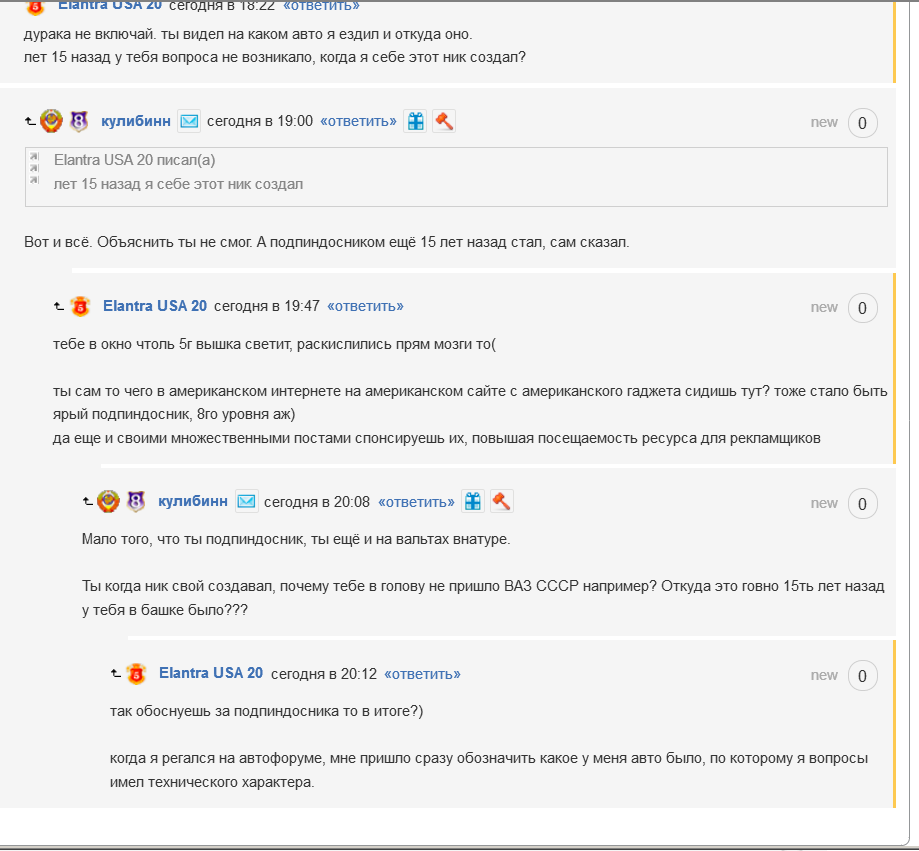Expand the quote arrows in Elantra quote box

click(x=35, y=168)
